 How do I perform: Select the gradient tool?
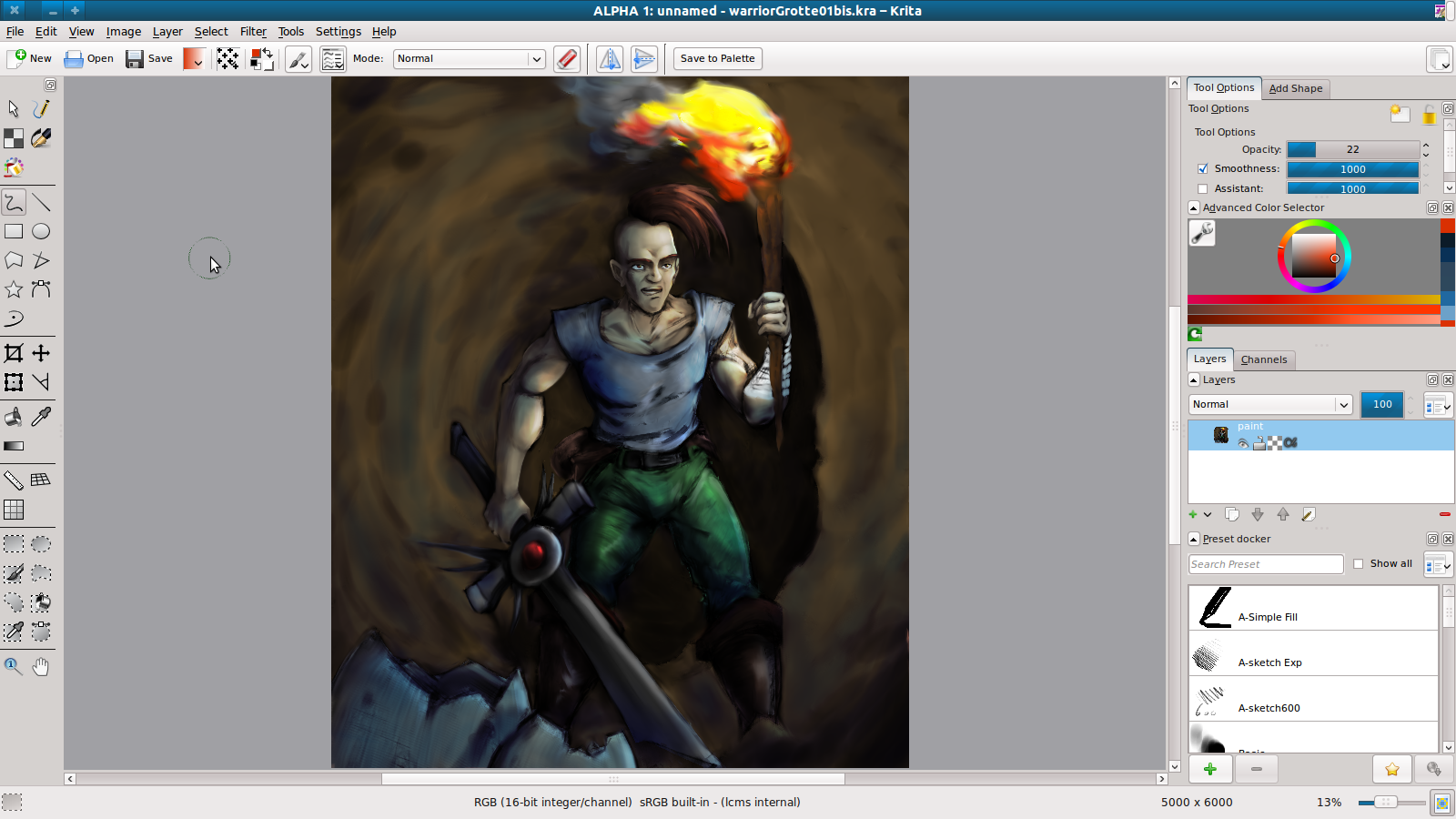click(14, 446)
